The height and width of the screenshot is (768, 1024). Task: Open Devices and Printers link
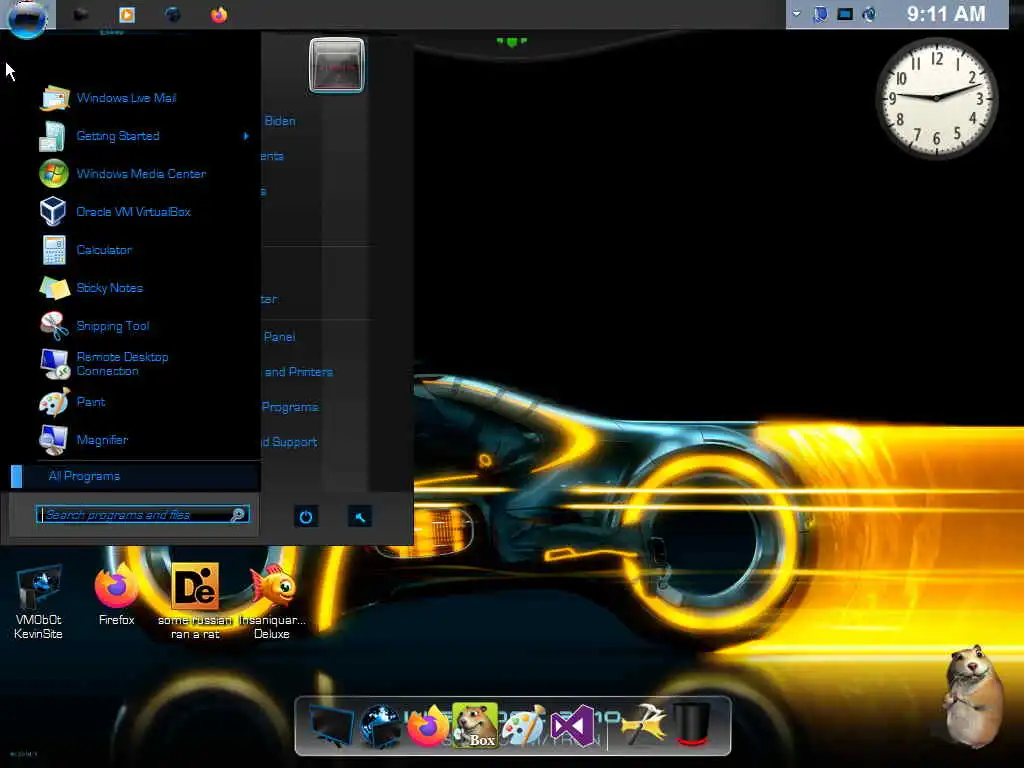[298, 372]
